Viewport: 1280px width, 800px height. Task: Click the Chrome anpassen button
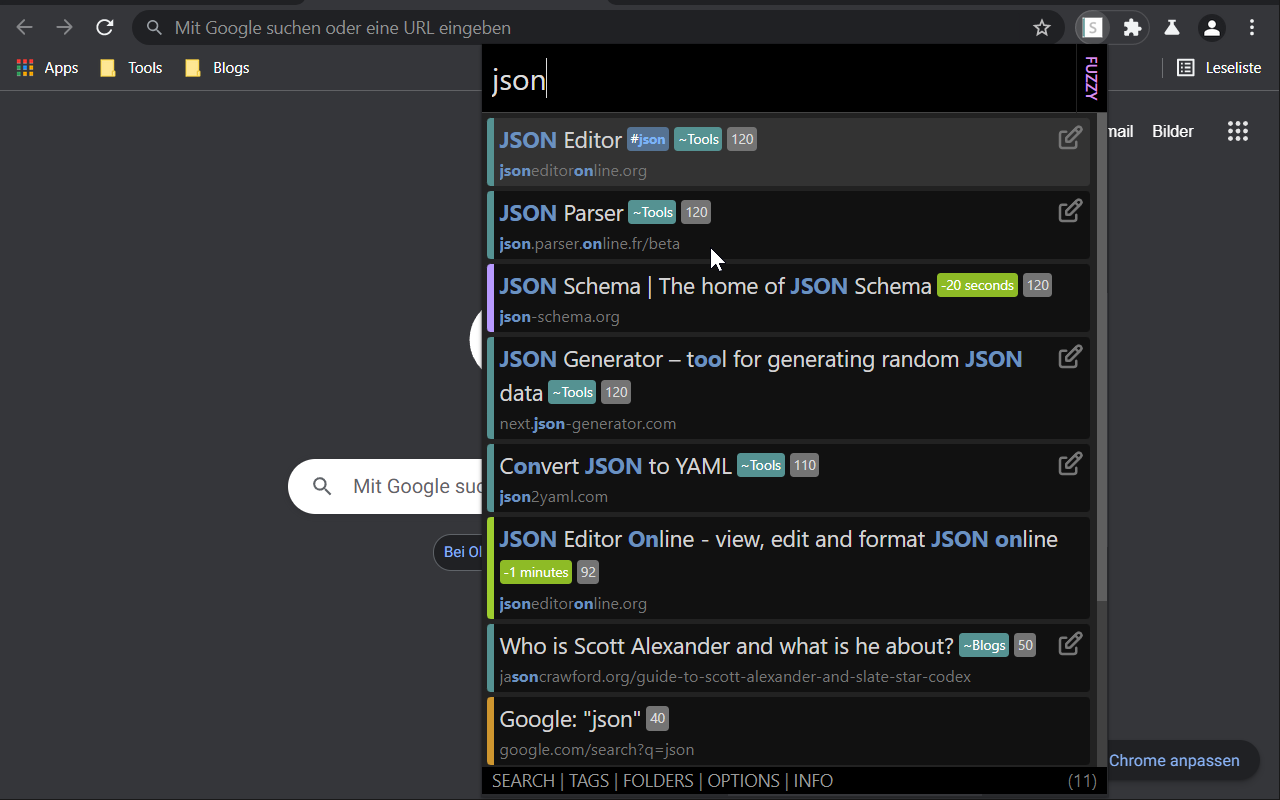click(1174, 760)
